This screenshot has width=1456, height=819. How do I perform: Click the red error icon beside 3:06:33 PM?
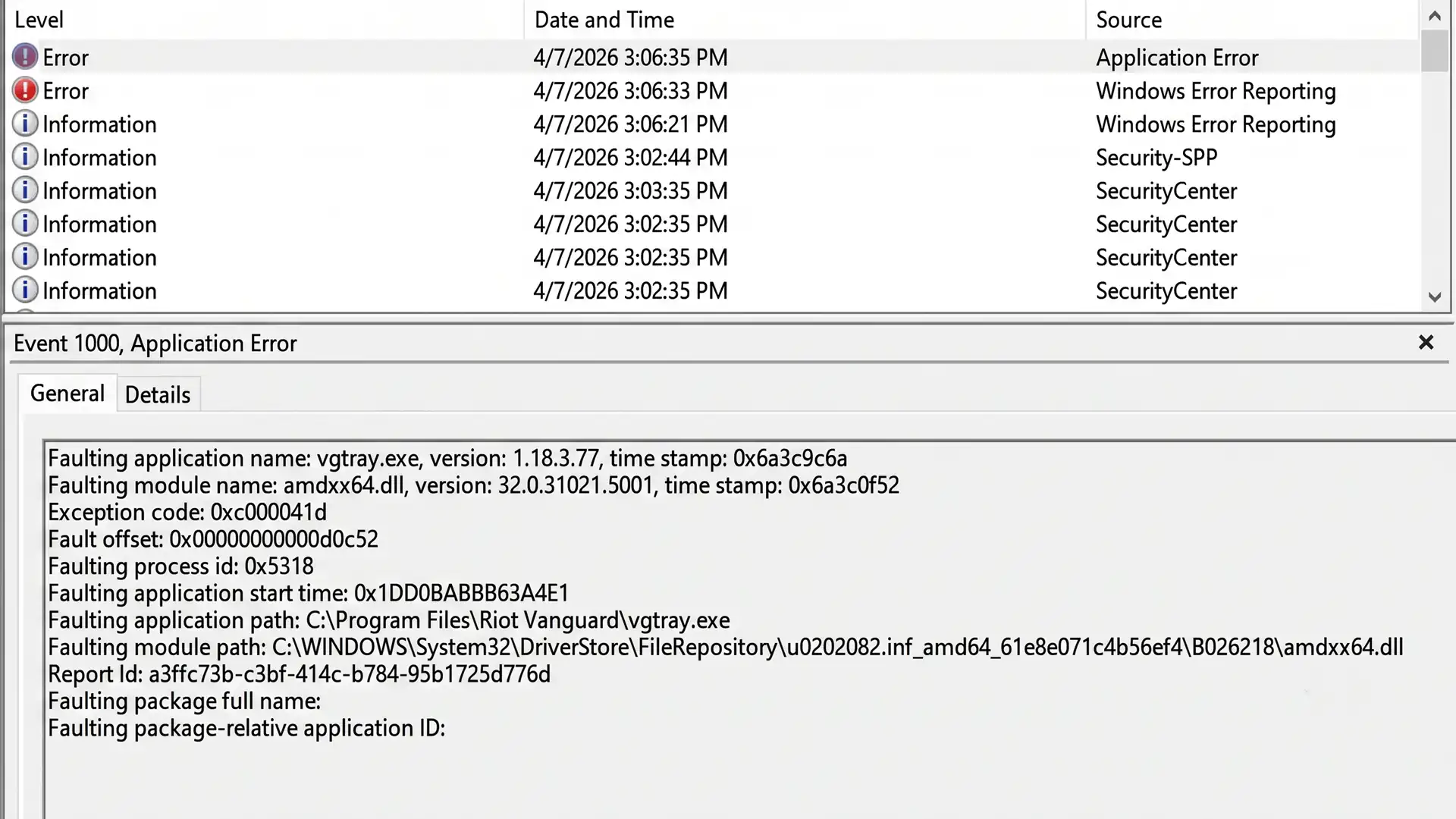click(x=25, y=90)
